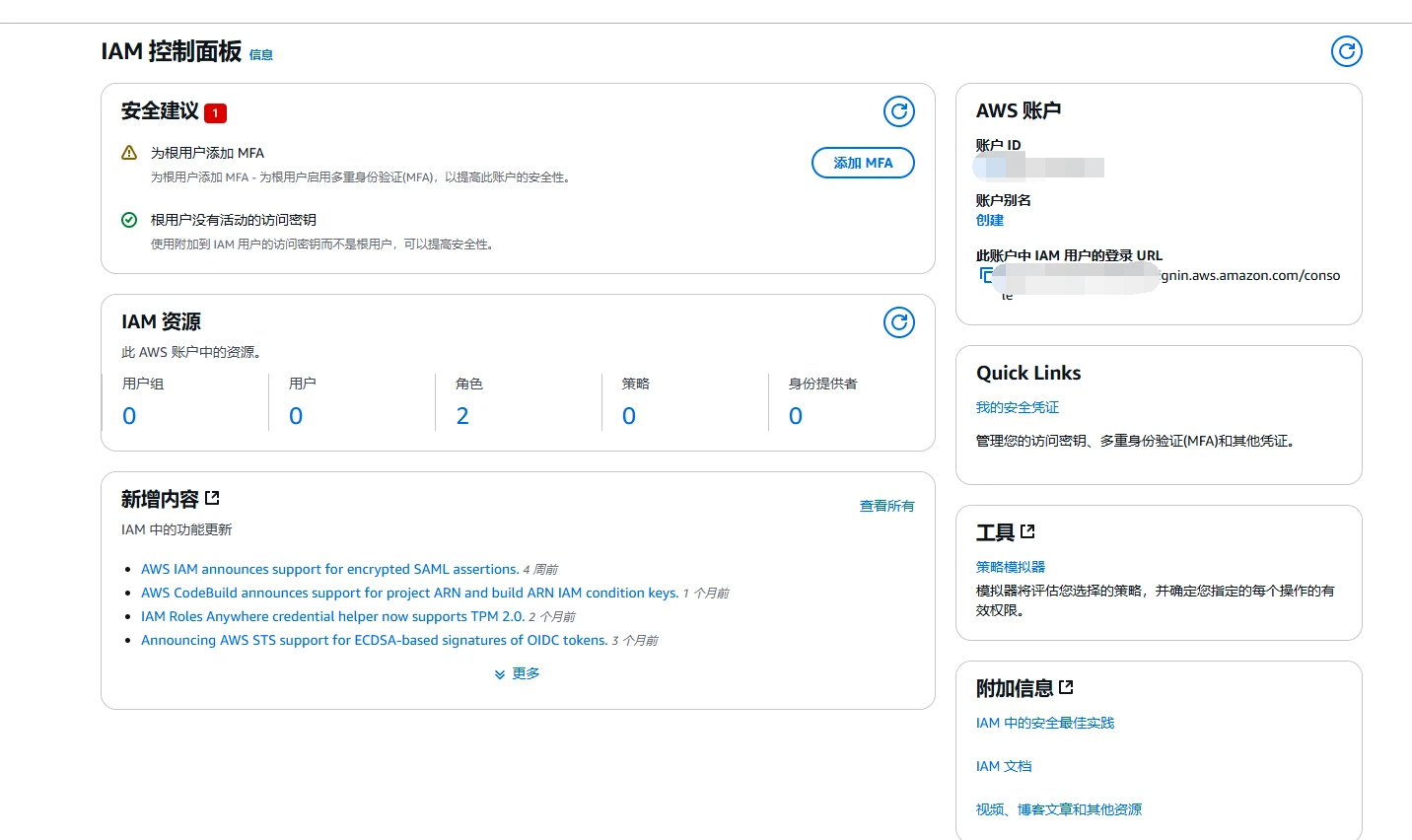Click the 此 AWS 账户中的资源。 subtitle
Screen dimensions: 1412x840
(191, 352)
